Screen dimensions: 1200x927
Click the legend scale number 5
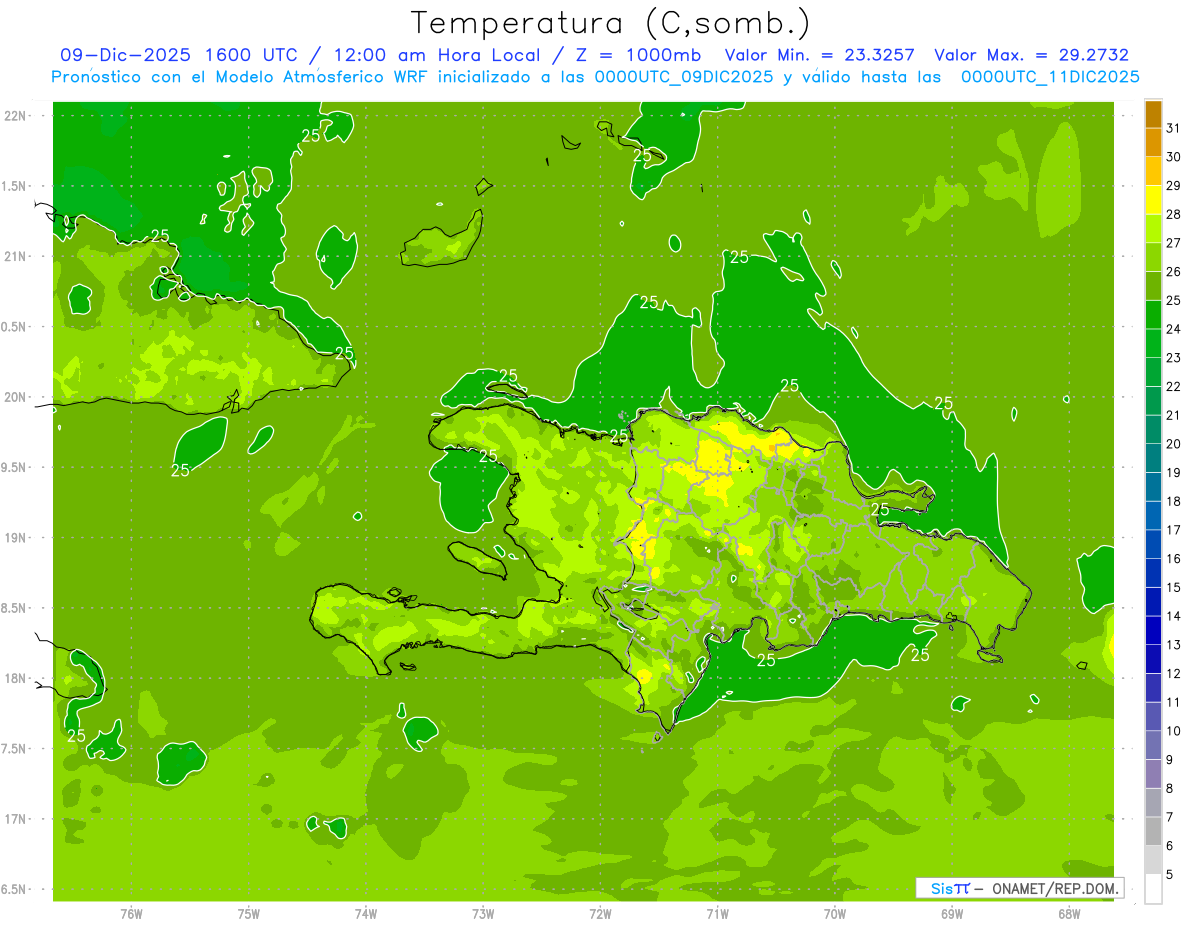tap(1170, 875)
